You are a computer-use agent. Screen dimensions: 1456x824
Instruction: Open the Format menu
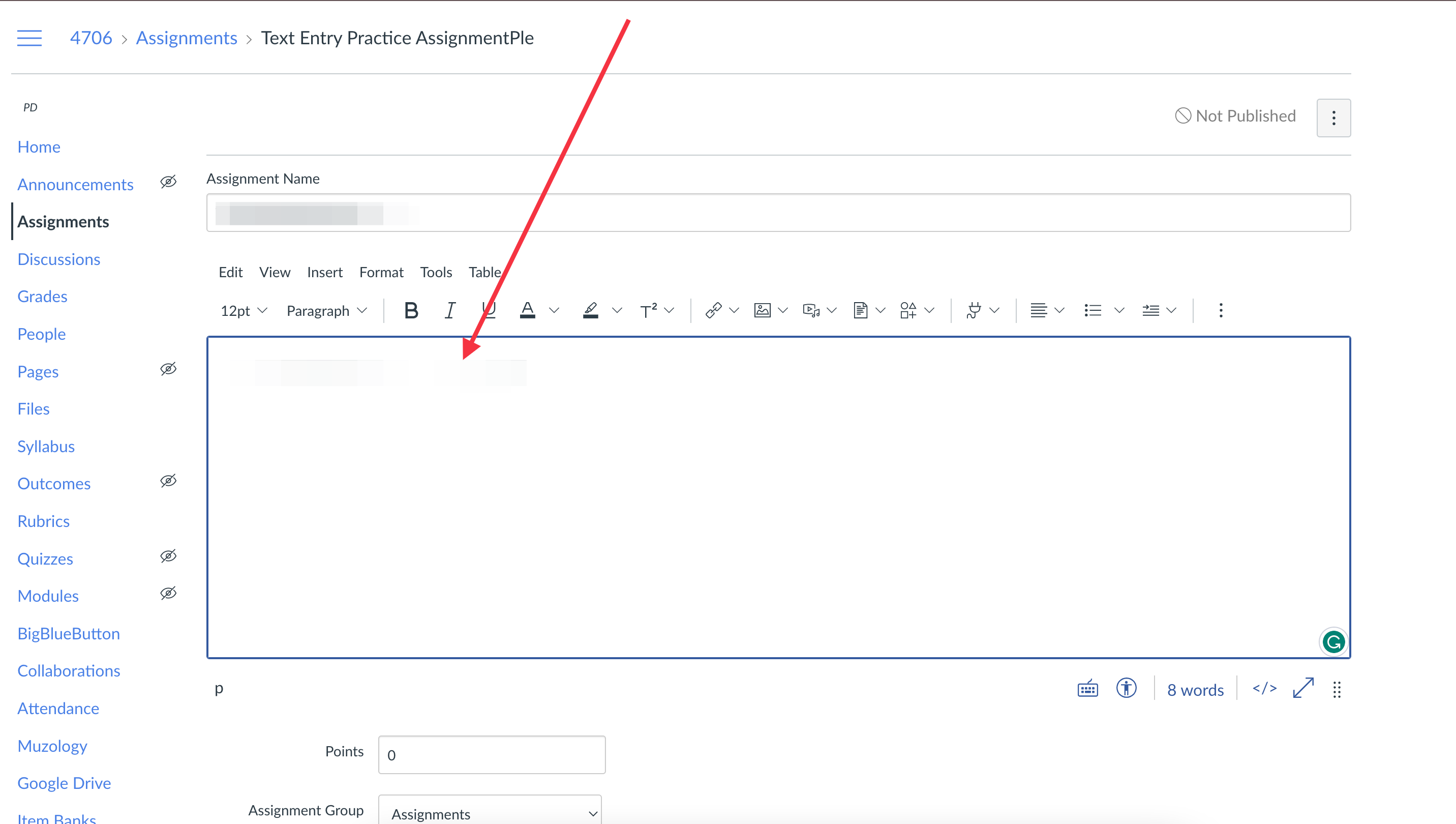point(381,272)
